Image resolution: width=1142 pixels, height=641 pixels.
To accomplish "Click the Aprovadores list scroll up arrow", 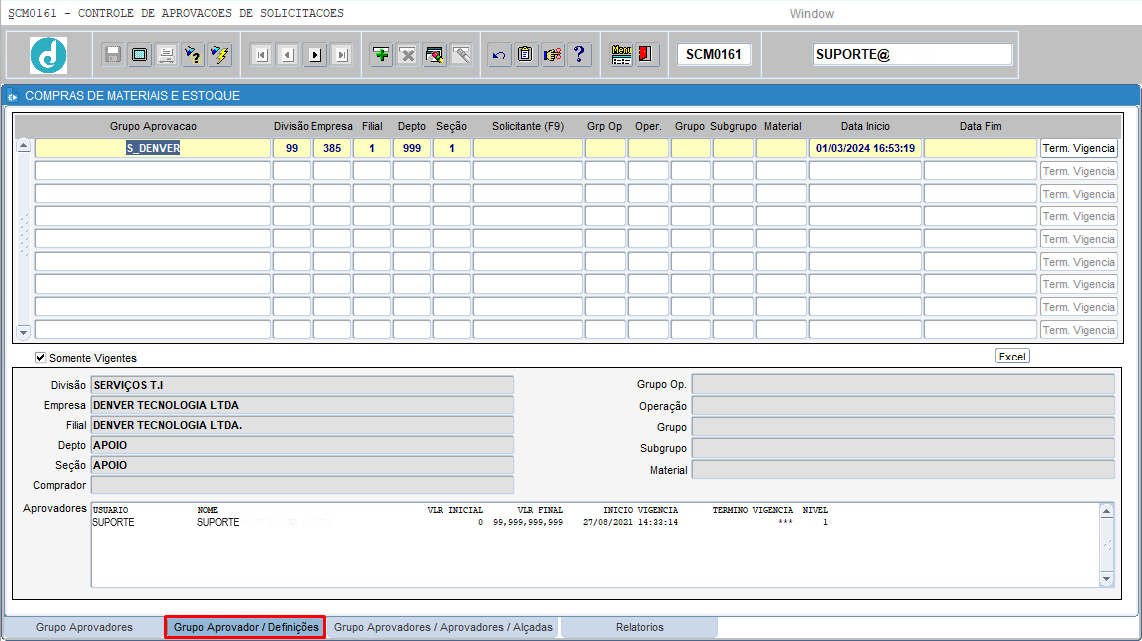I will [1106, 511].
